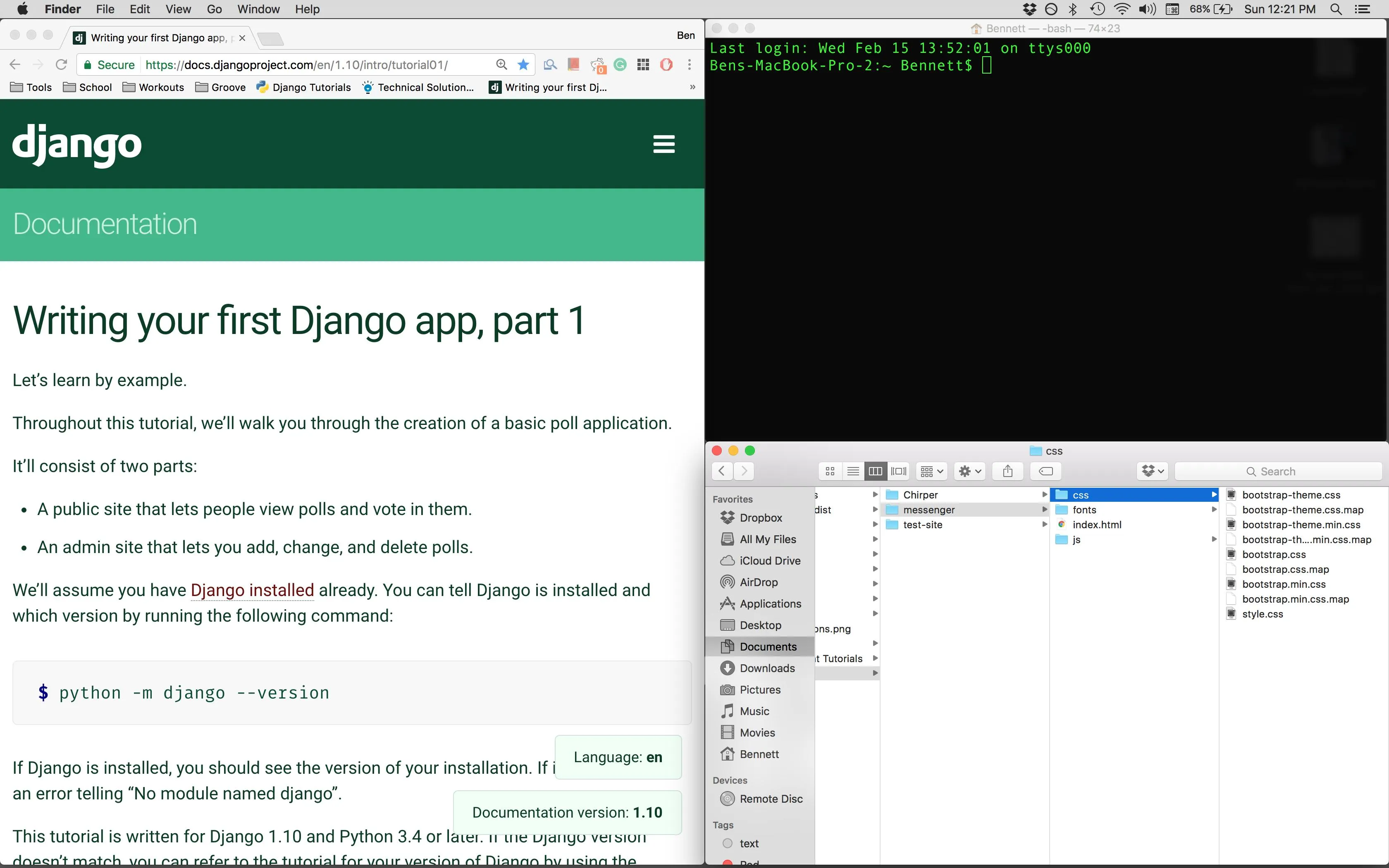Click the bookmark star in address bar

point(523,65)
